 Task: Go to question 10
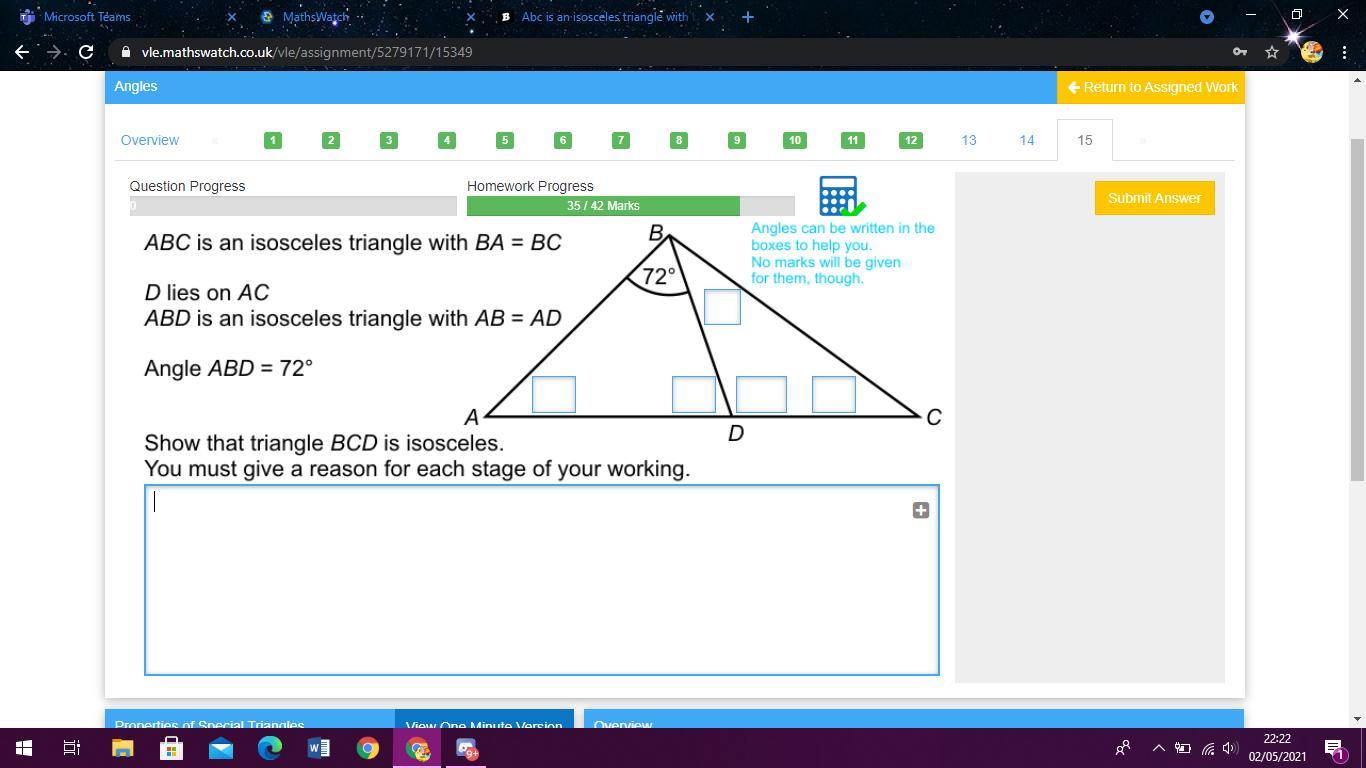click(x=795, y=140)
